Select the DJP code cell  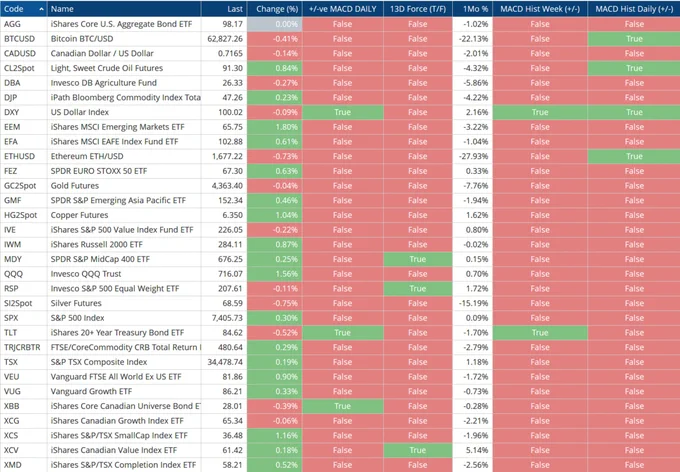coord(24,98)
